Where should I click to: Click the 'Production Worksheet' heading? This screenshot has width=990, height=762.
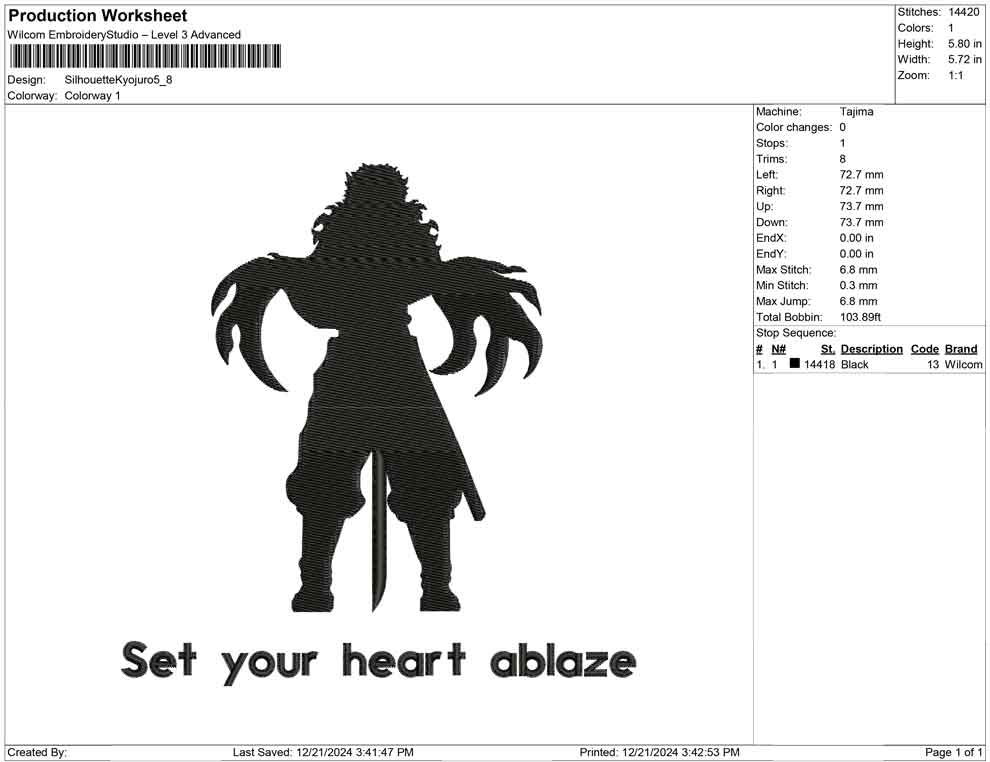coord(98,16)
